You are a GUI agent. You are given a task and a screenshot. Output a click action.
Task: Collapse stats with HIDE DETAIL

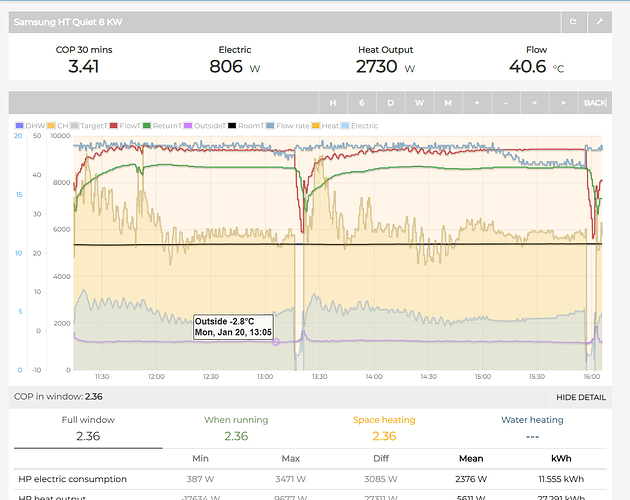(x=581, y=397)
